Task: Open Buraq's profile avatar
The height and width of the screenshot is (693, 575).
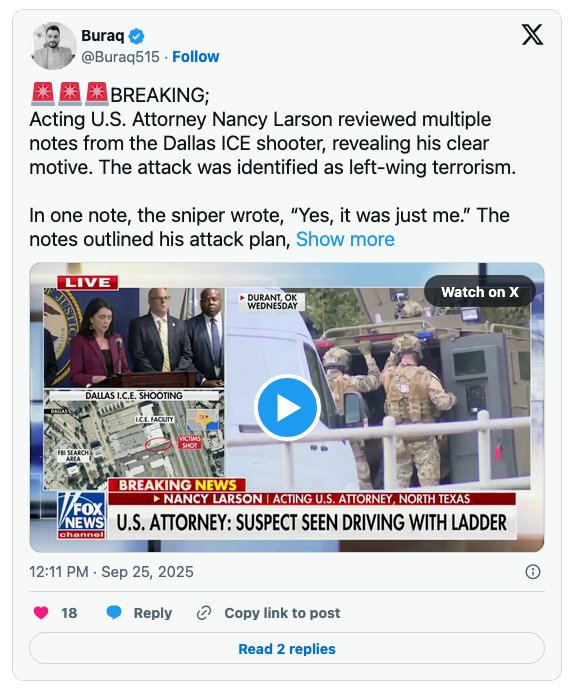Action: coord(53,46)
